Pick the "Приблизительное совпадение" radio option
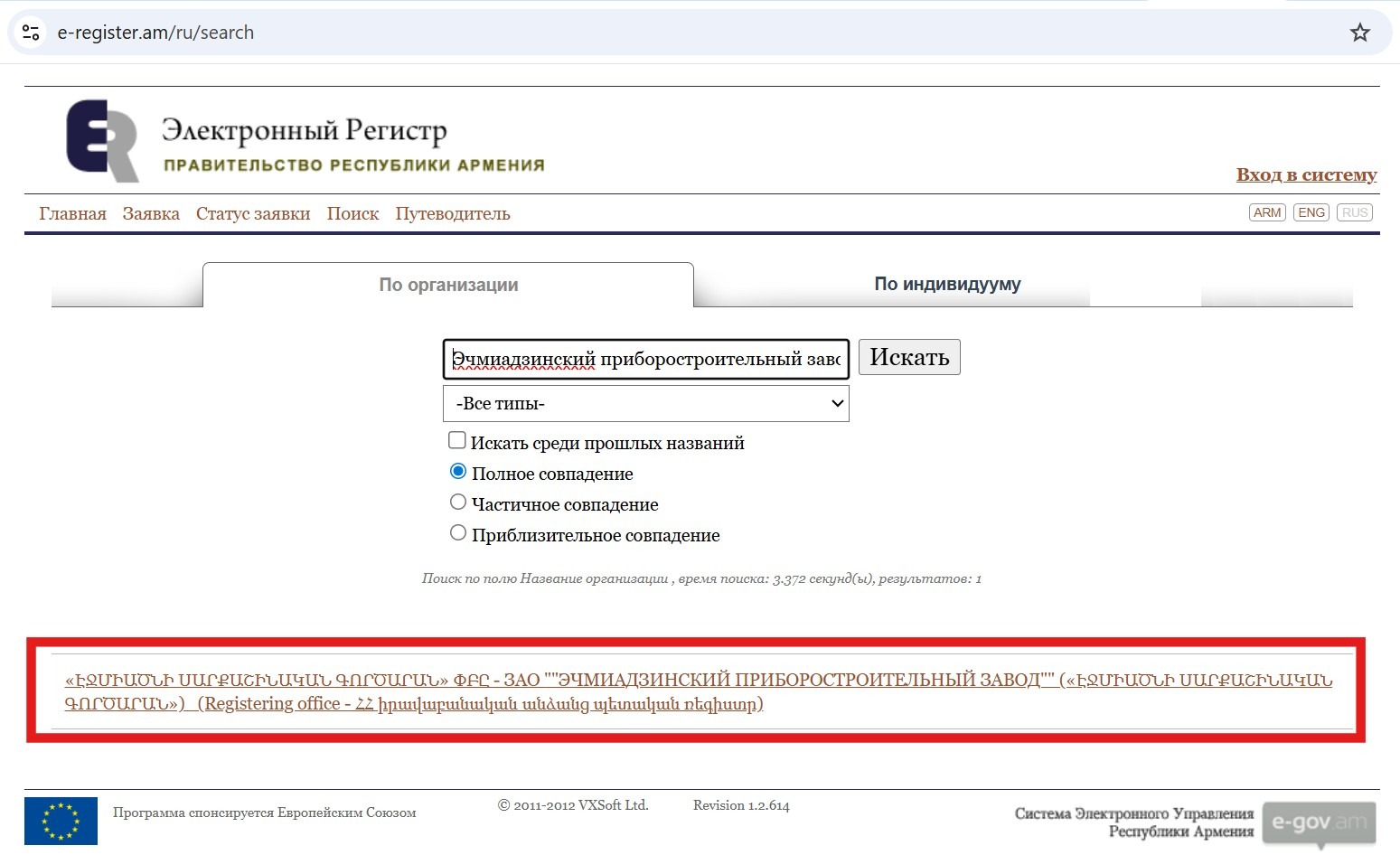1400x855 pixels. 458,533
